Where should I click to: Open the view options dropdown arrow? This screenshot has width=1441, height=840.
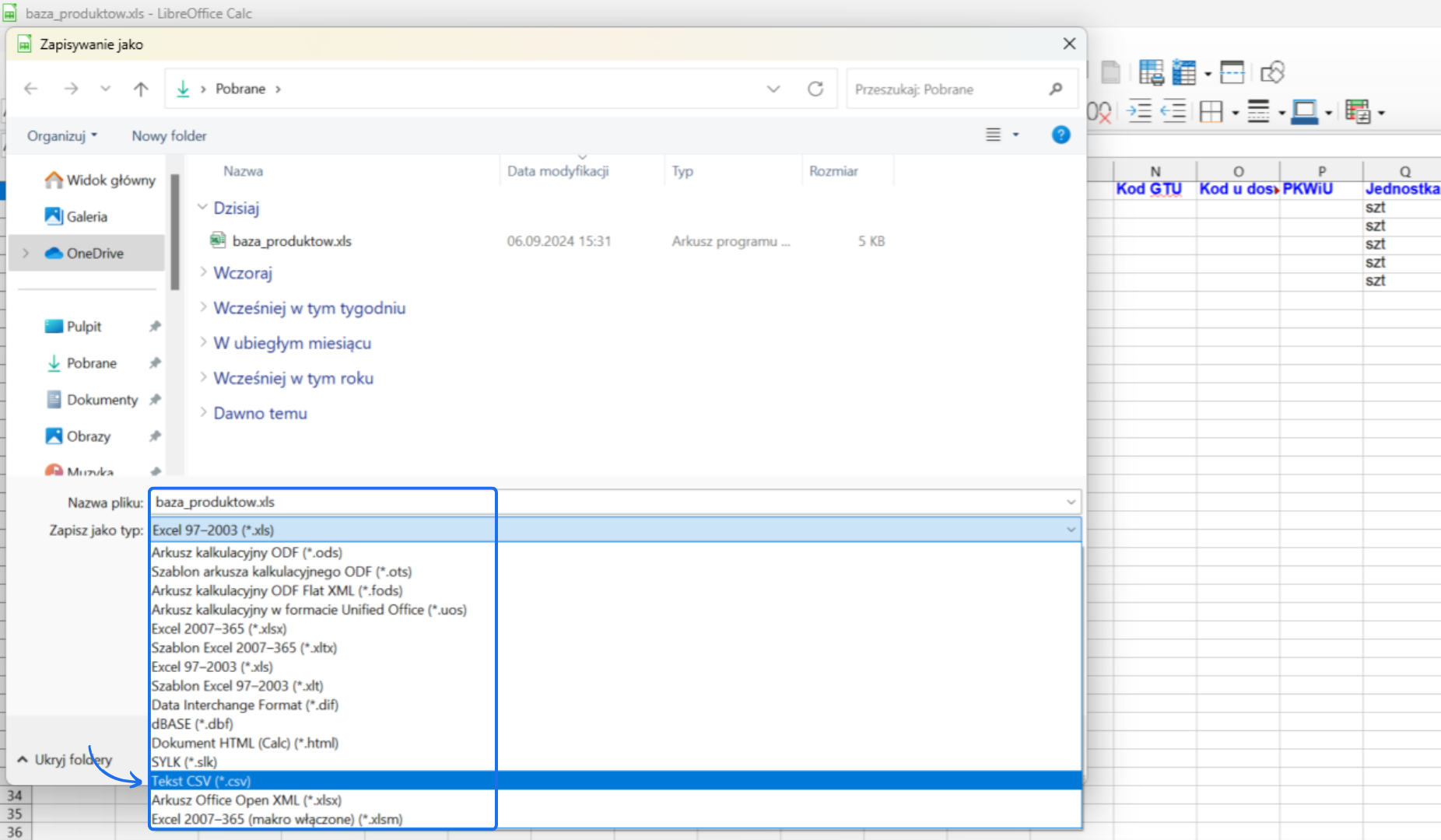1016,135
